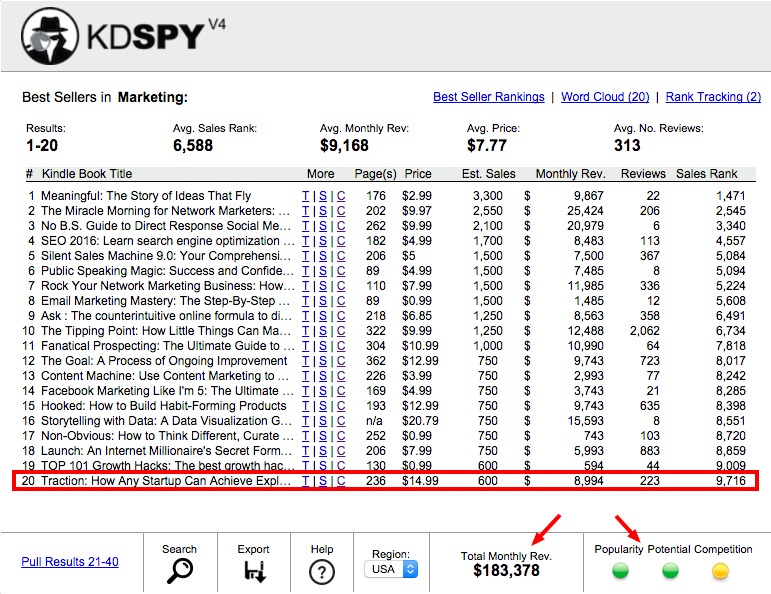Sort by Page(s) column header

pyautogui.click(x=375, y=174)
